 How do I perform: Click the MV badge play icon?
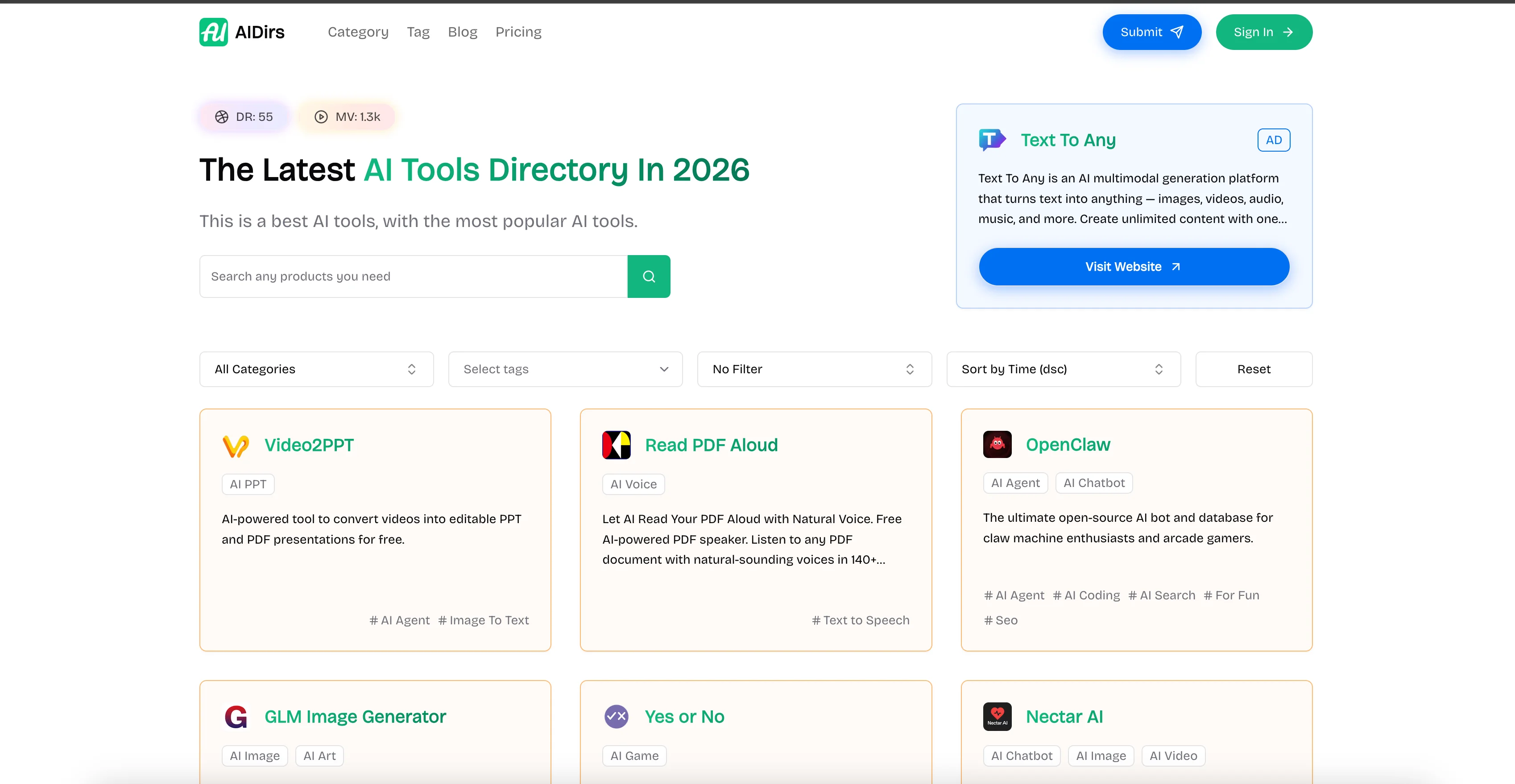[321, 117]
